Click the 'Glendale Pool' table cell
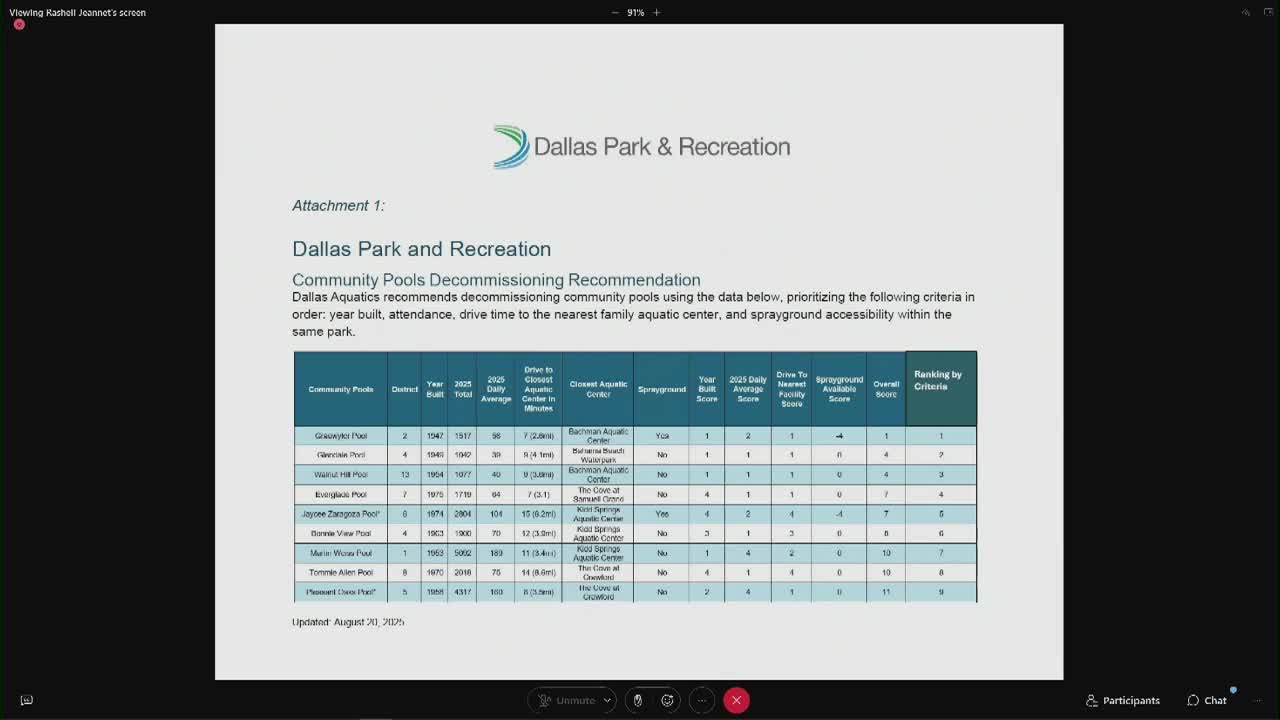The image size is (1280, 720). pyautogui.click(x=341, y=455)
